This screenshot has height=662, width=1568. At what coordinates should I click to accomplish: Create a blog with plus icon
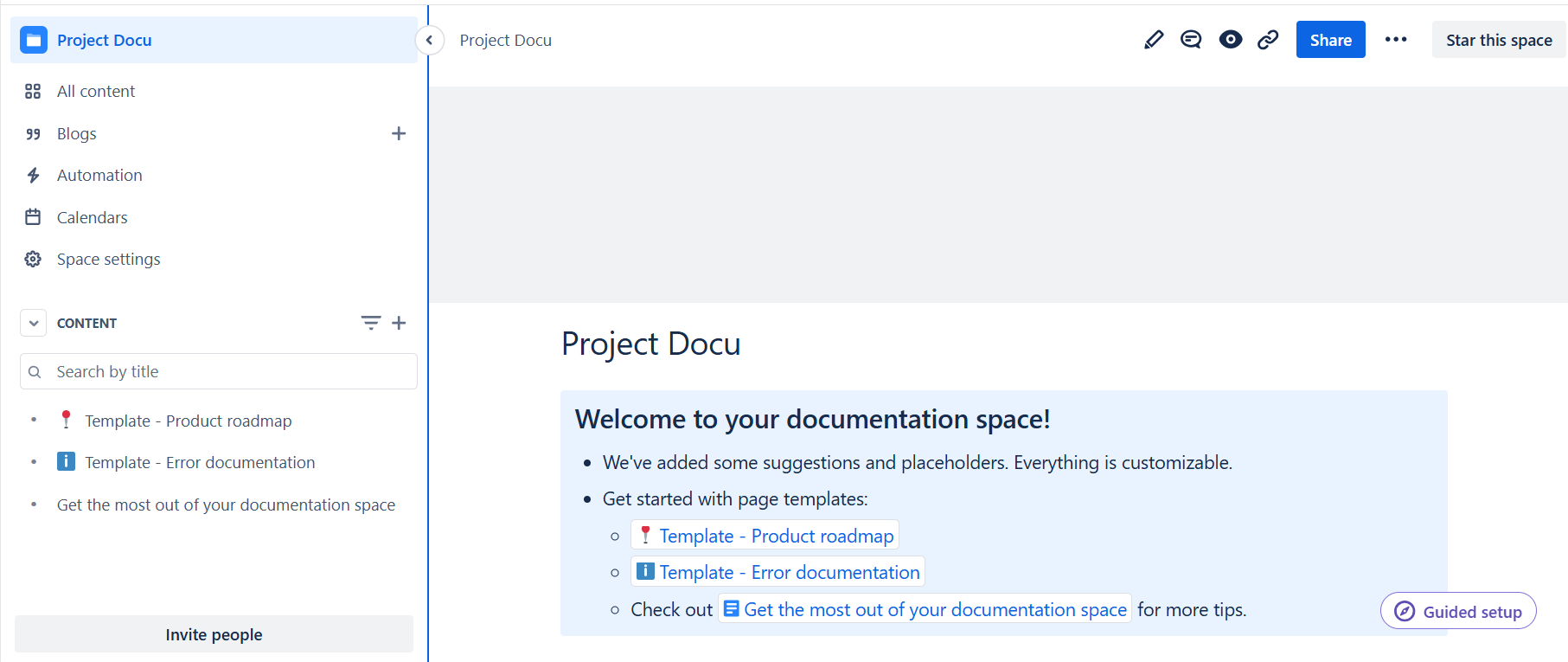tap(399, 133)
